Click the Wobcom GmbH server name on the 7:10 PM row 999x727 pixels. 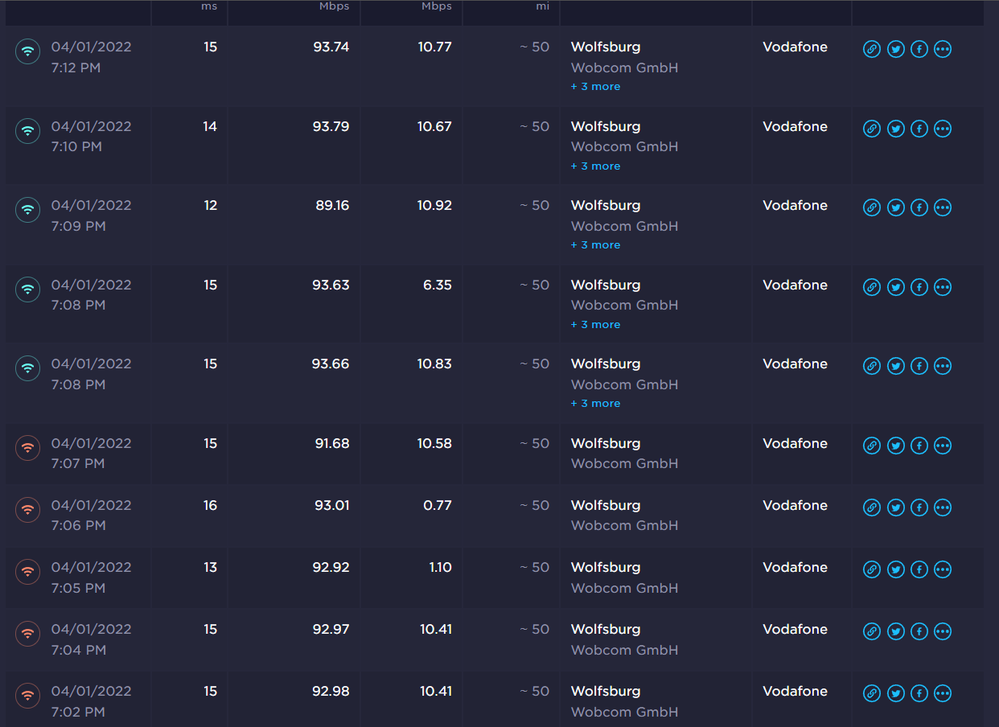tap(624, 146)
